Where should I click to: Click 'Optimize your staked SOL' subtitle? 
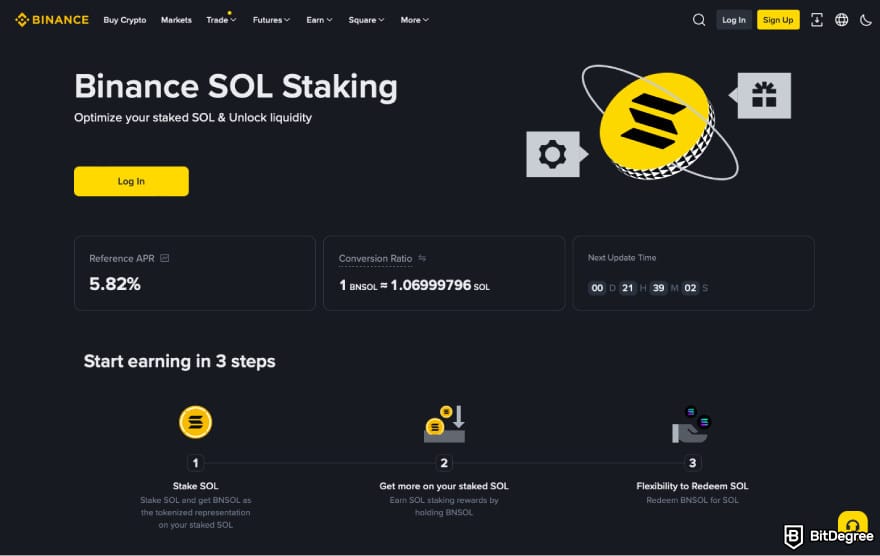pyautogui.click(x=193, y=118)
